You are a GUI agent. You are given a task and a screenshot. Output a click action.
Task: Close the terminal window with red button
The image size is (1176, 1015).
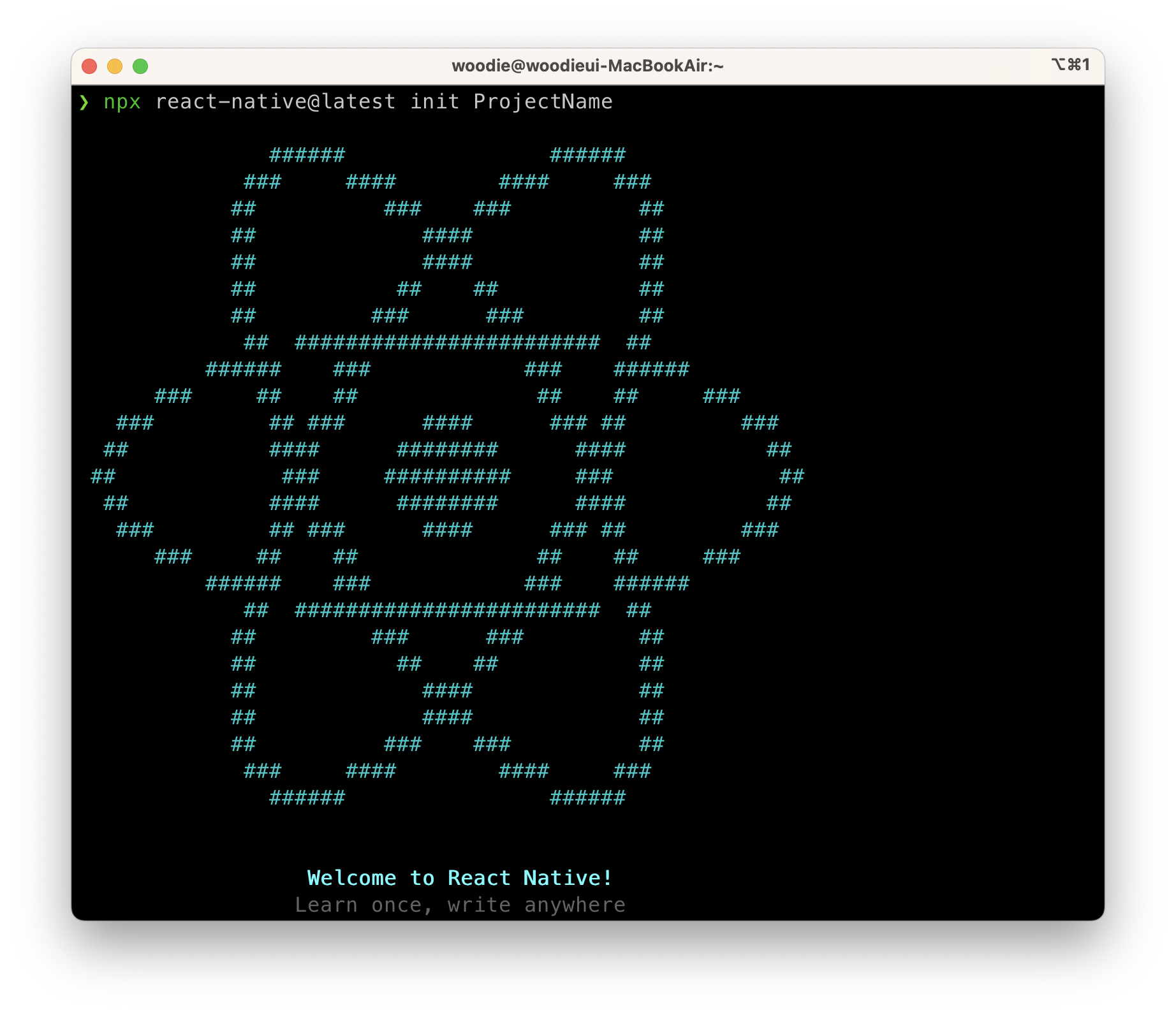point(89,66)
